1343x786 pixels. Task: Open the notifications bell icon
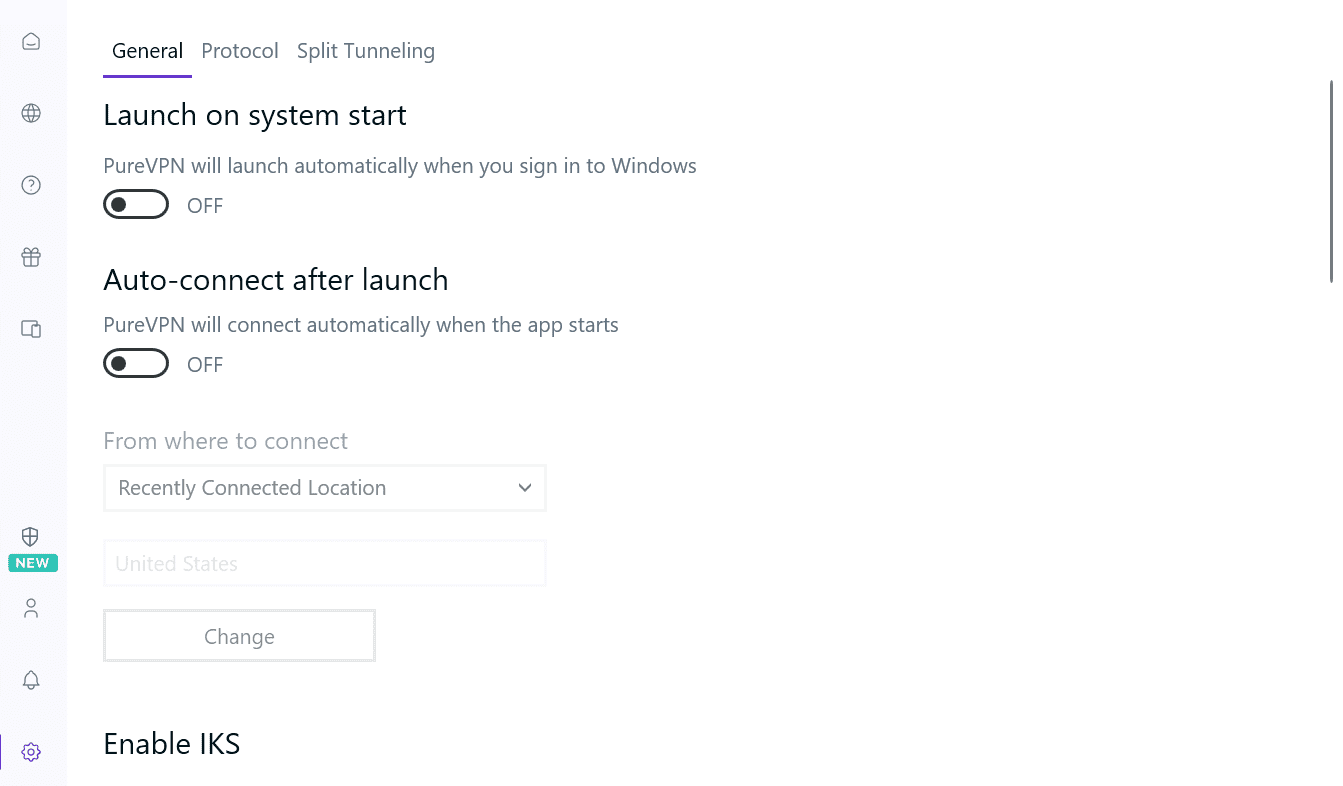(x=31, y=680)
